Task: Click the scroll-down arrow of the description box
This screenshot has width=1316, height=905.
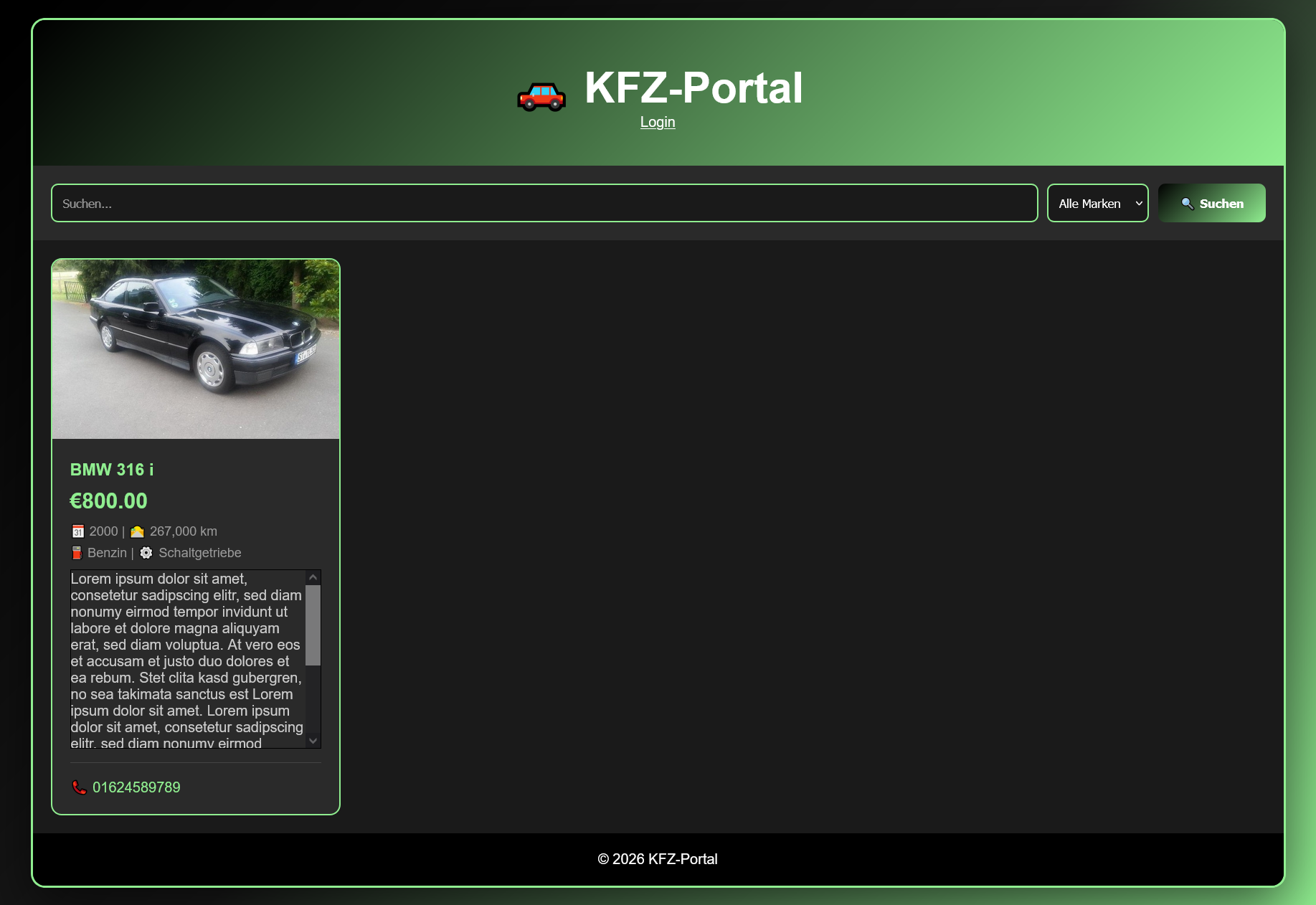Action: [313, 739]
